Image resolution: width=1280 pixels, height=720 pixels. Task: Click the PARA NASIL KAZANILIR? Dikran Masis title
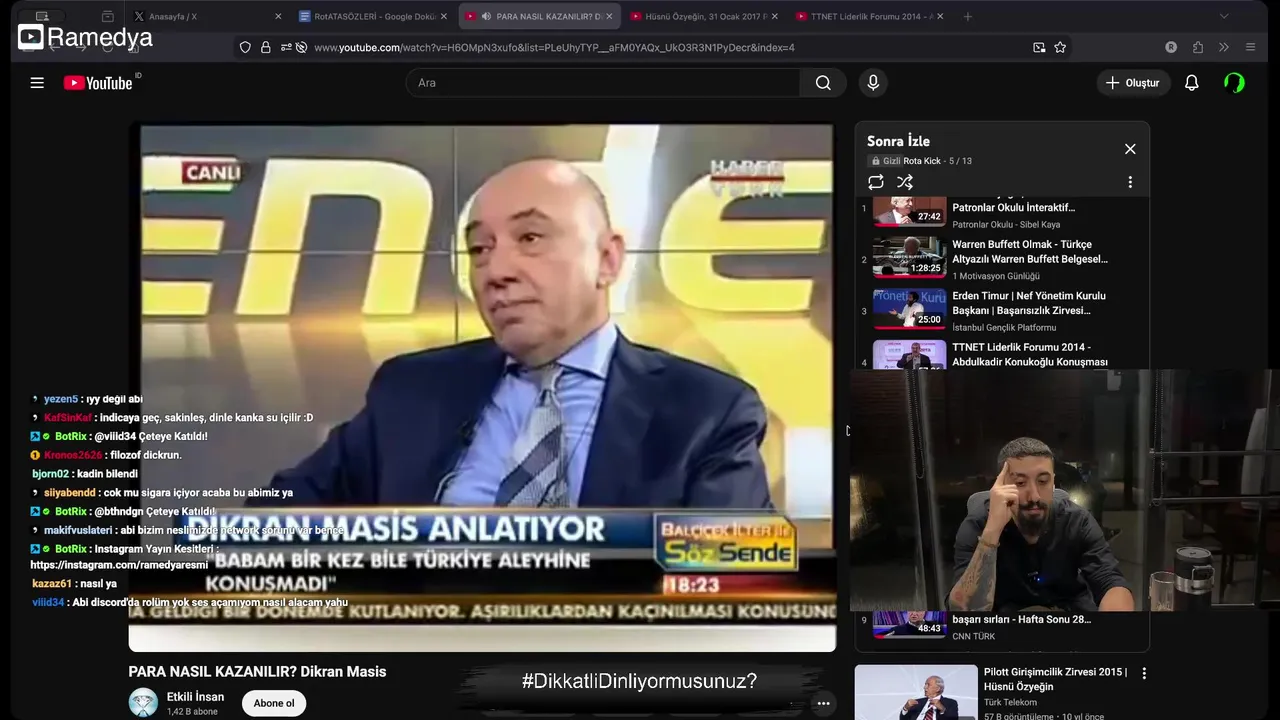coord(257,672)
